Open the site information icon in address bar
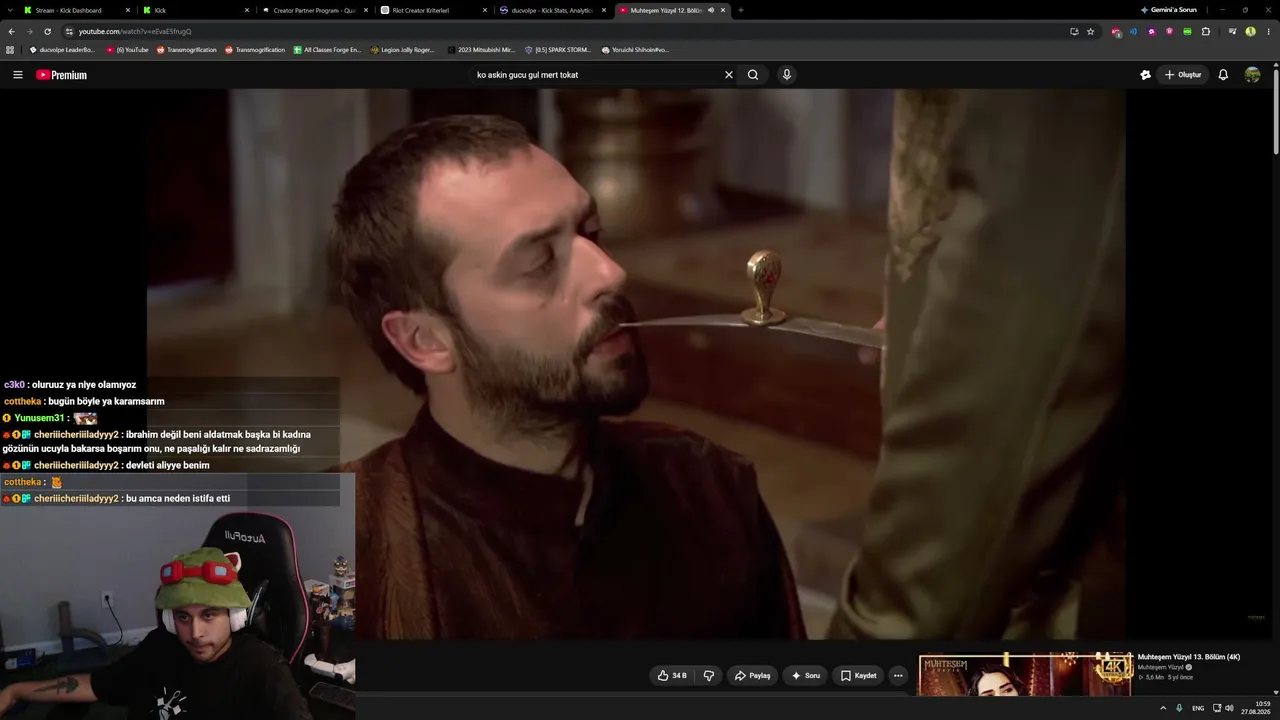1280x720 pixels. coord(70,31)
